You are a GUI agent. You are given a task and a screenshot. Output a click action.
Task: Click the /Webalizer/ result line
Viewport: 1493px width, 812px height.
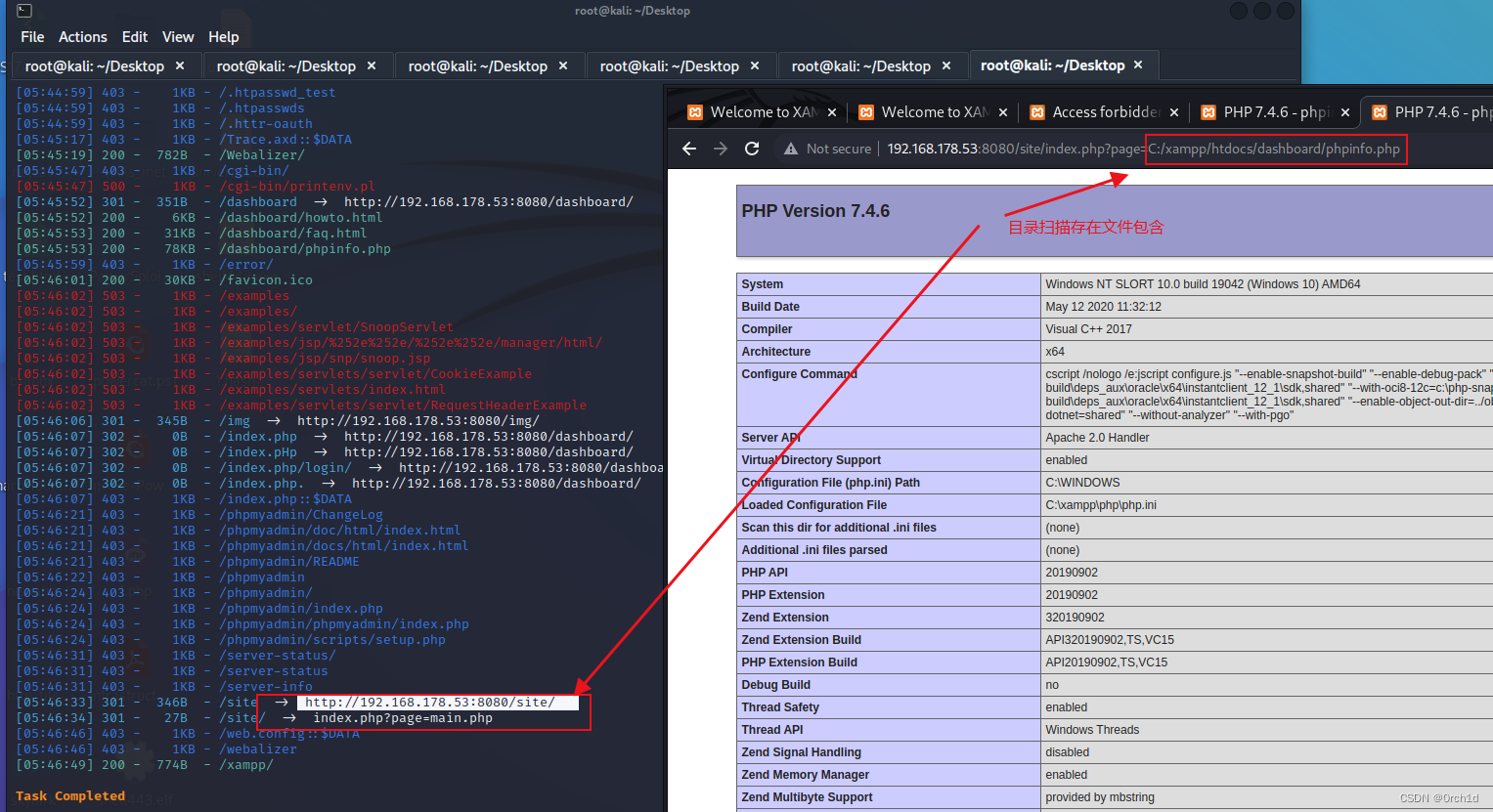[x=160, y=155]
